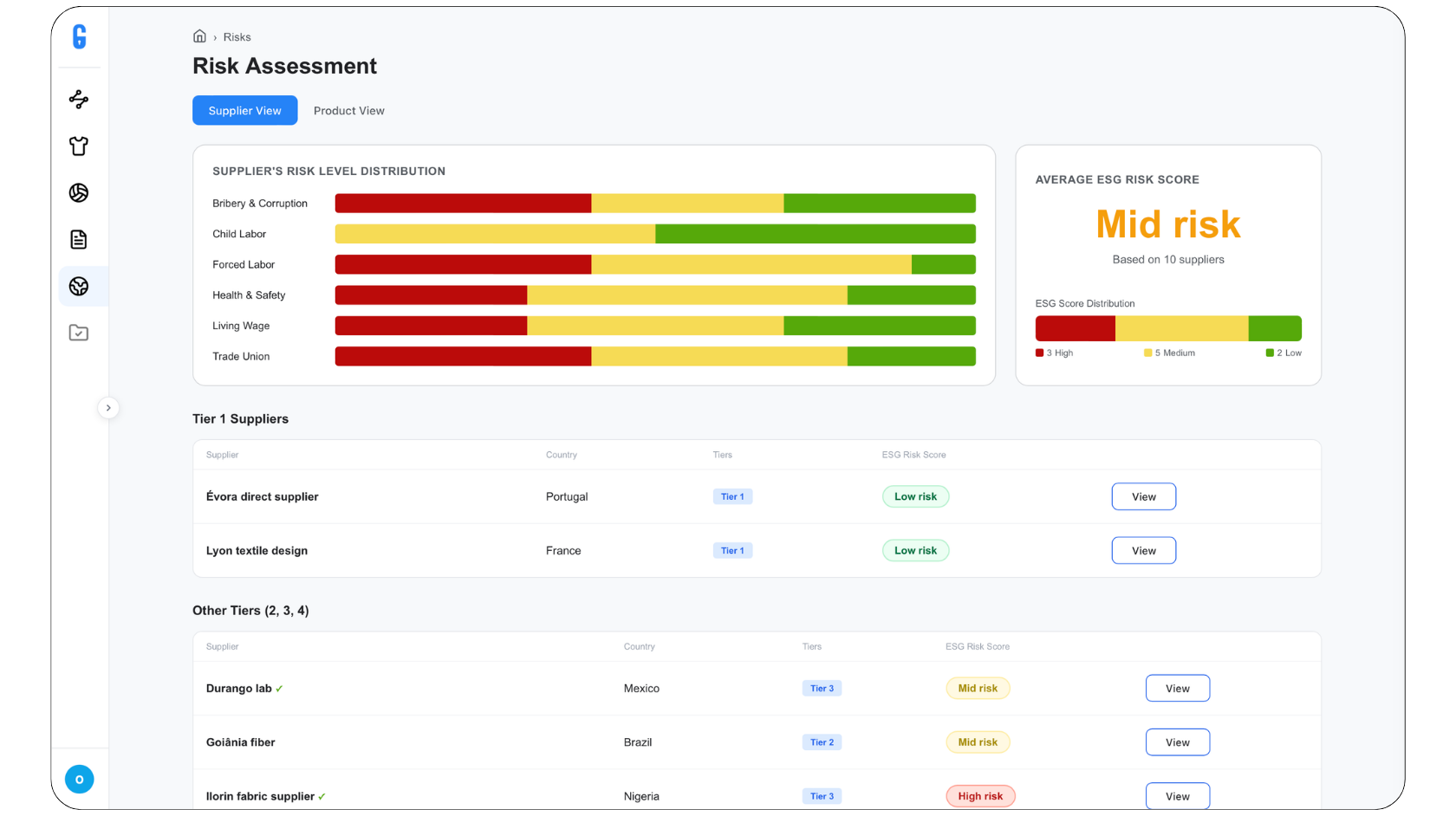This screenshot has width=1456, height=816.
Task: Select the Supplier View tab
Action: [x=244, y=111]
